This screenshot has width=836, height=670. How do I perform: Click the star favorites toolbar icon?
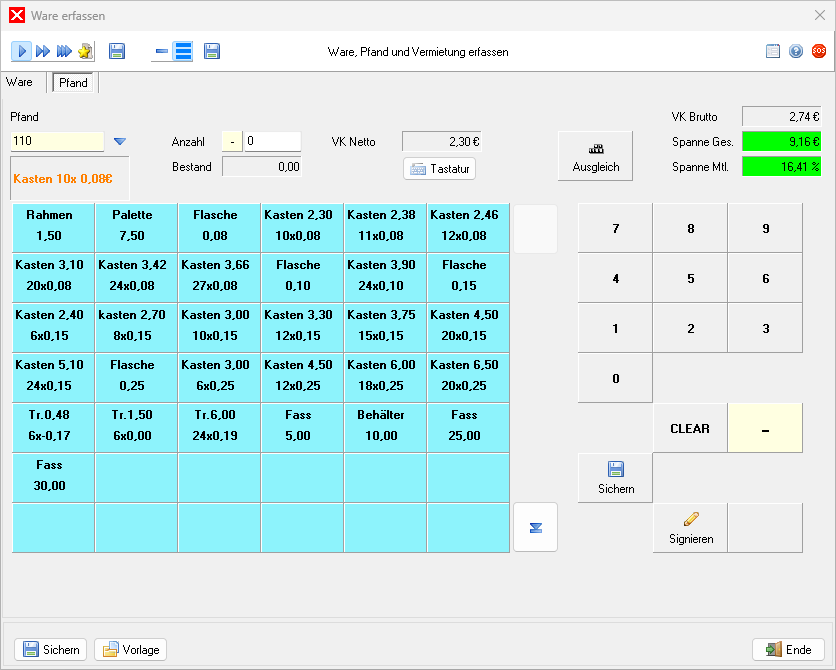(x=85, y=51)
